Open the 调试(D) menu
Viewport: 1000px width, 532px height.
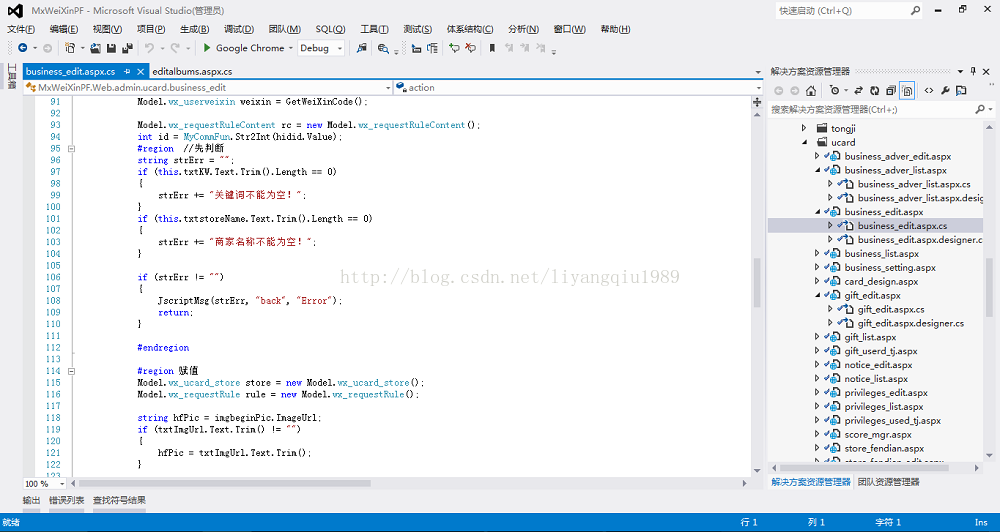point(239,29)
